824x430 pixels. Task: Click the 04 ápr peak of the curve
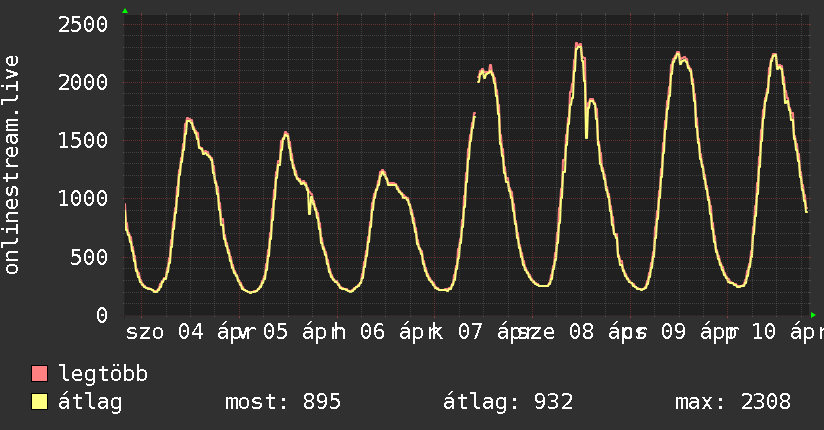(188, 119)
